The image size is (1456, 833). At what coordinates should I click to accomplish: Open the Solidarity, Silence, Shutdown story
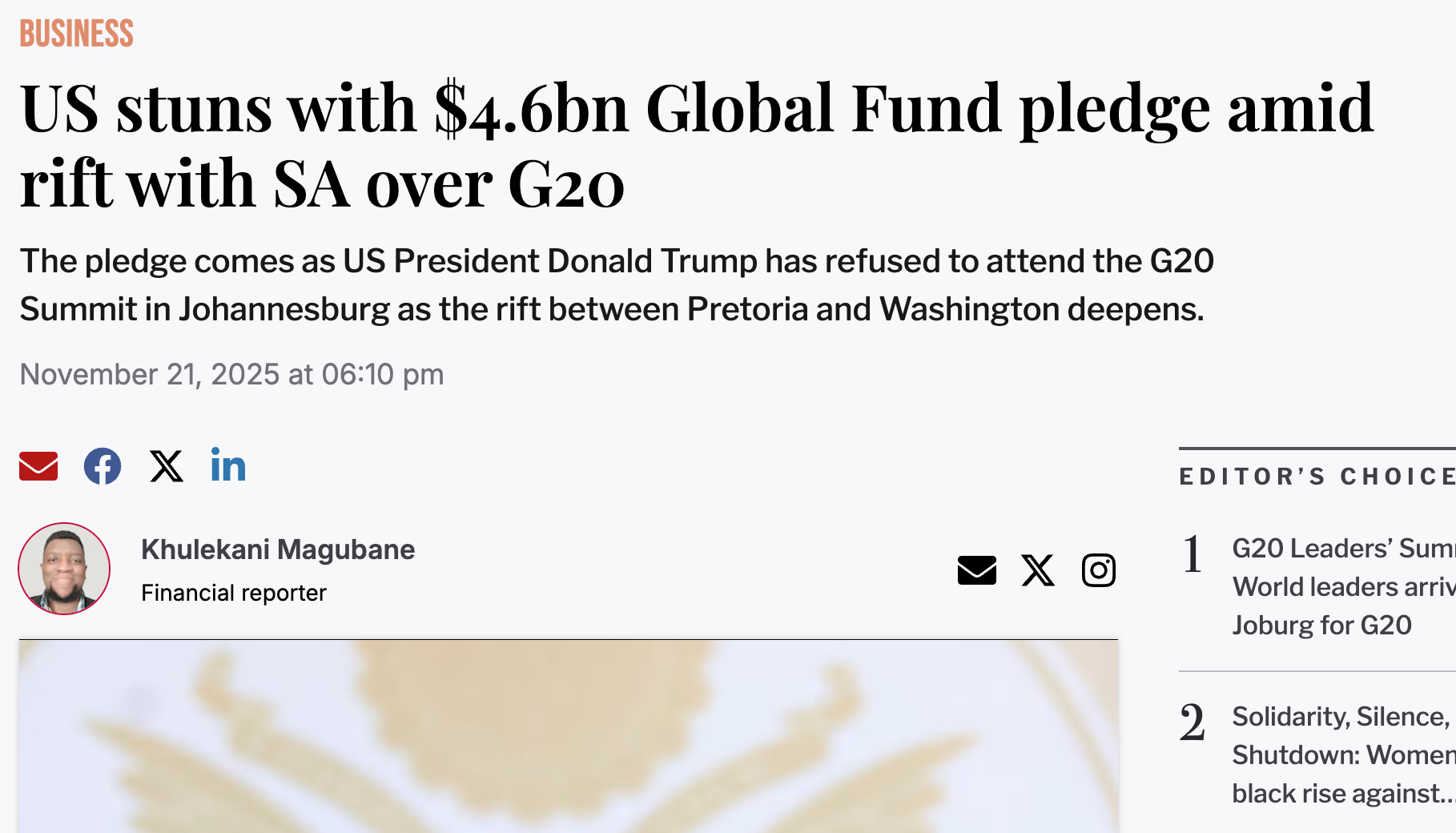1342,755
